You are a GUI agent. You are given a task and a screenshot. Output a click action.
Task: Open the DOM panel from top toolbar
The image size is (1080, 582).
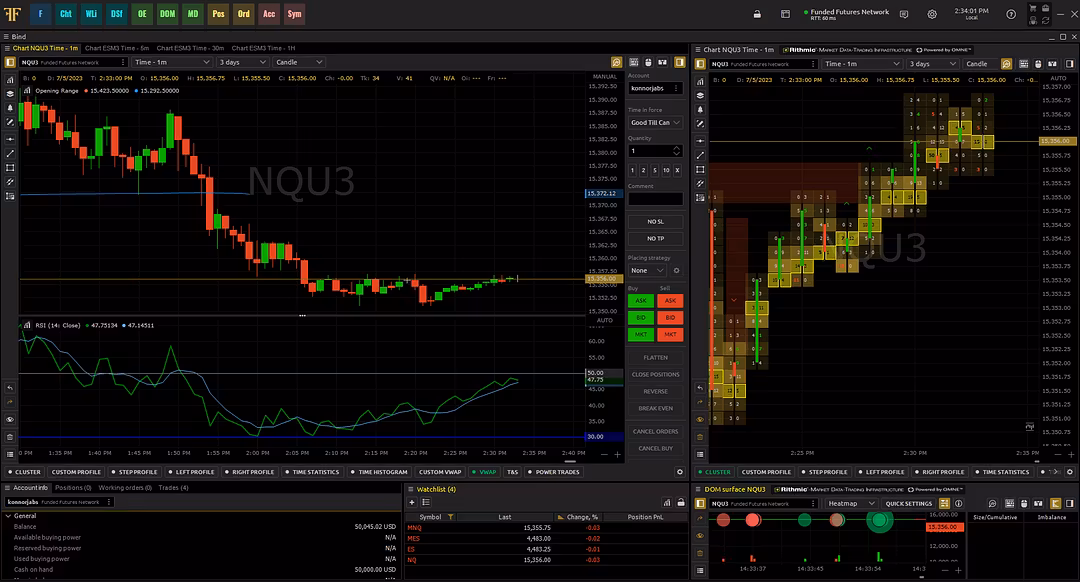pyautogui.click(x=167, y=14)
